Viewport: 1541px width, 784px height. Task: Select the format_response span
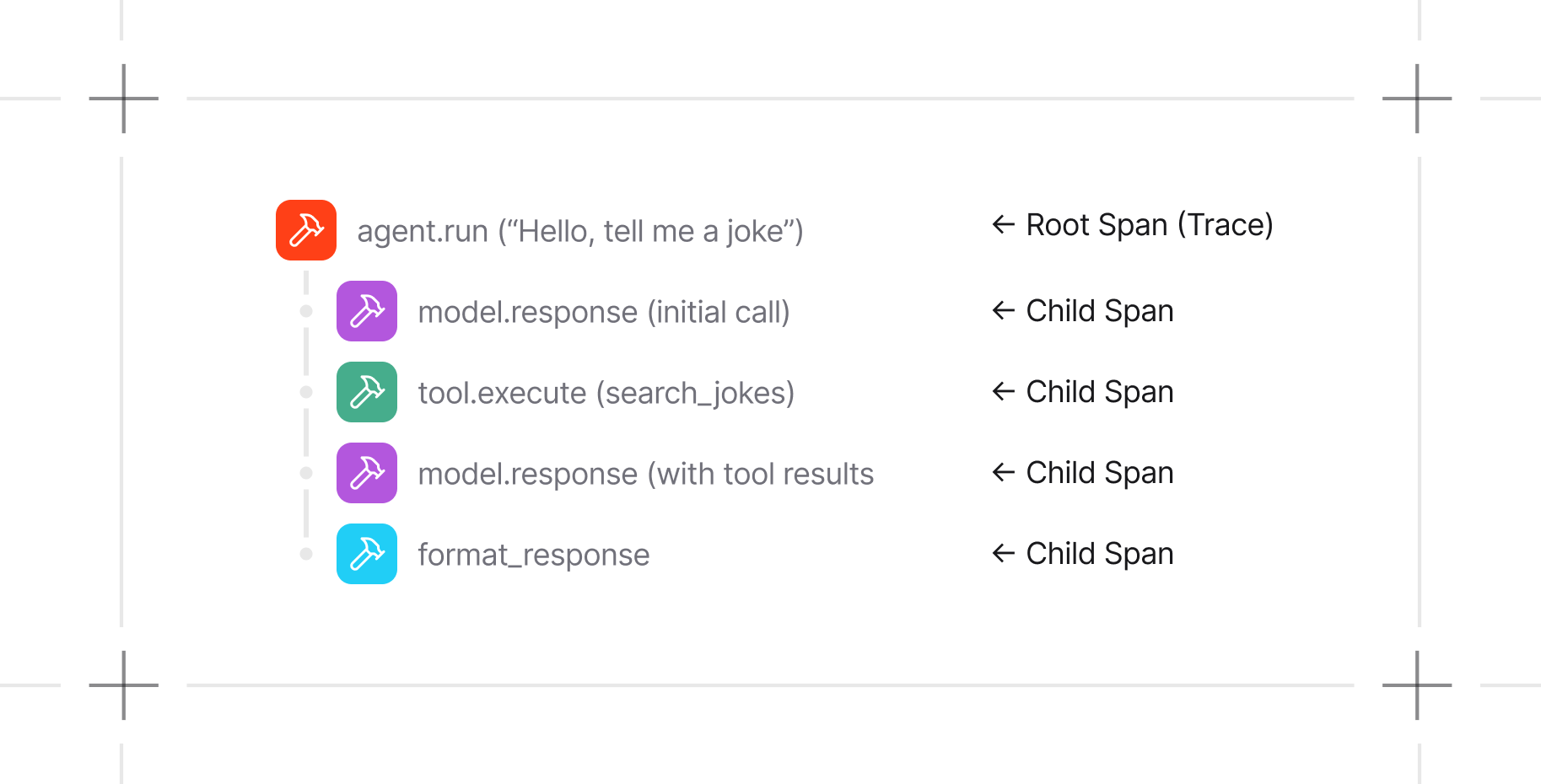click(x=533, y=555)
